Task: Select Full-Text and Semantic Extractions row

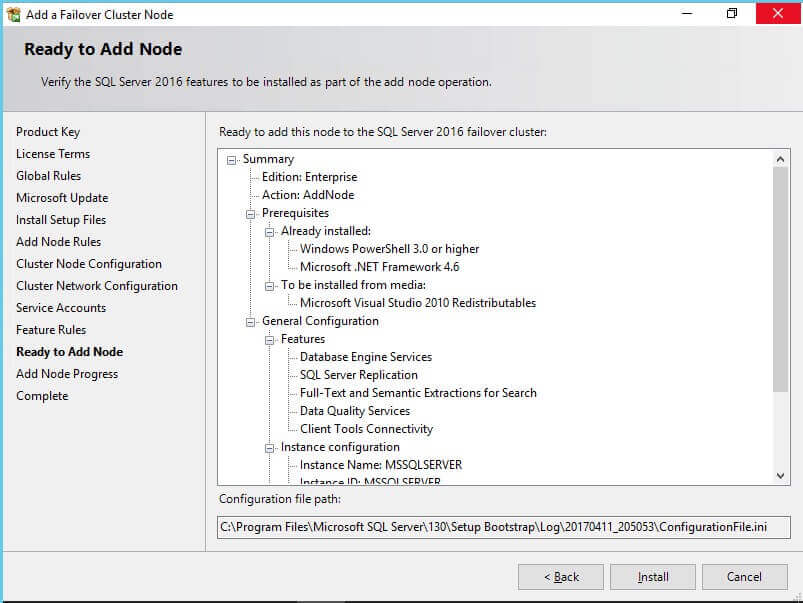Action: click(x=418, y=393)
